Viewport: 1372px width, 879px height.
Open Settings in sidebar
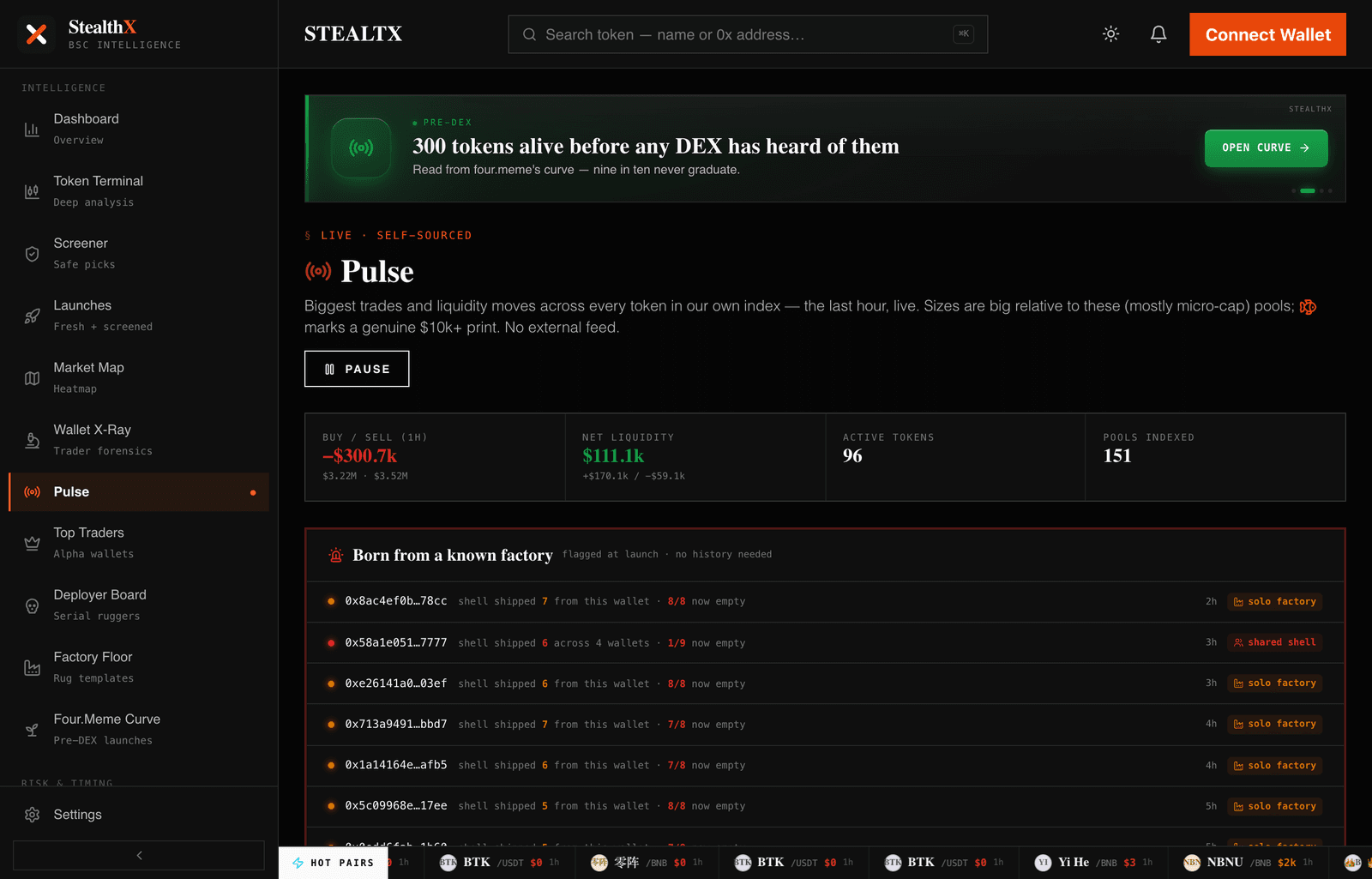coord(139,815)
